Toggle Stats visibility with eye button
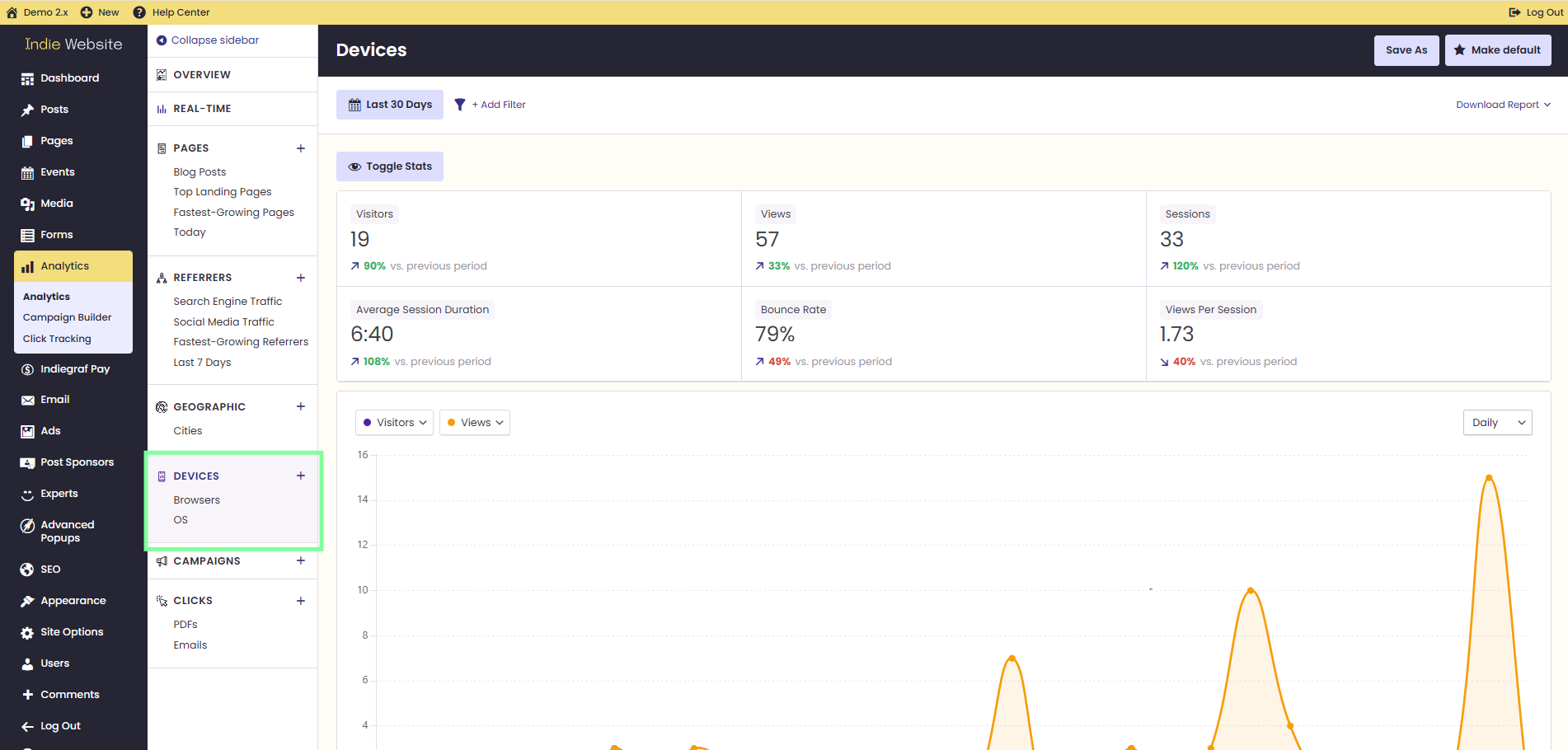 point(390,166)
